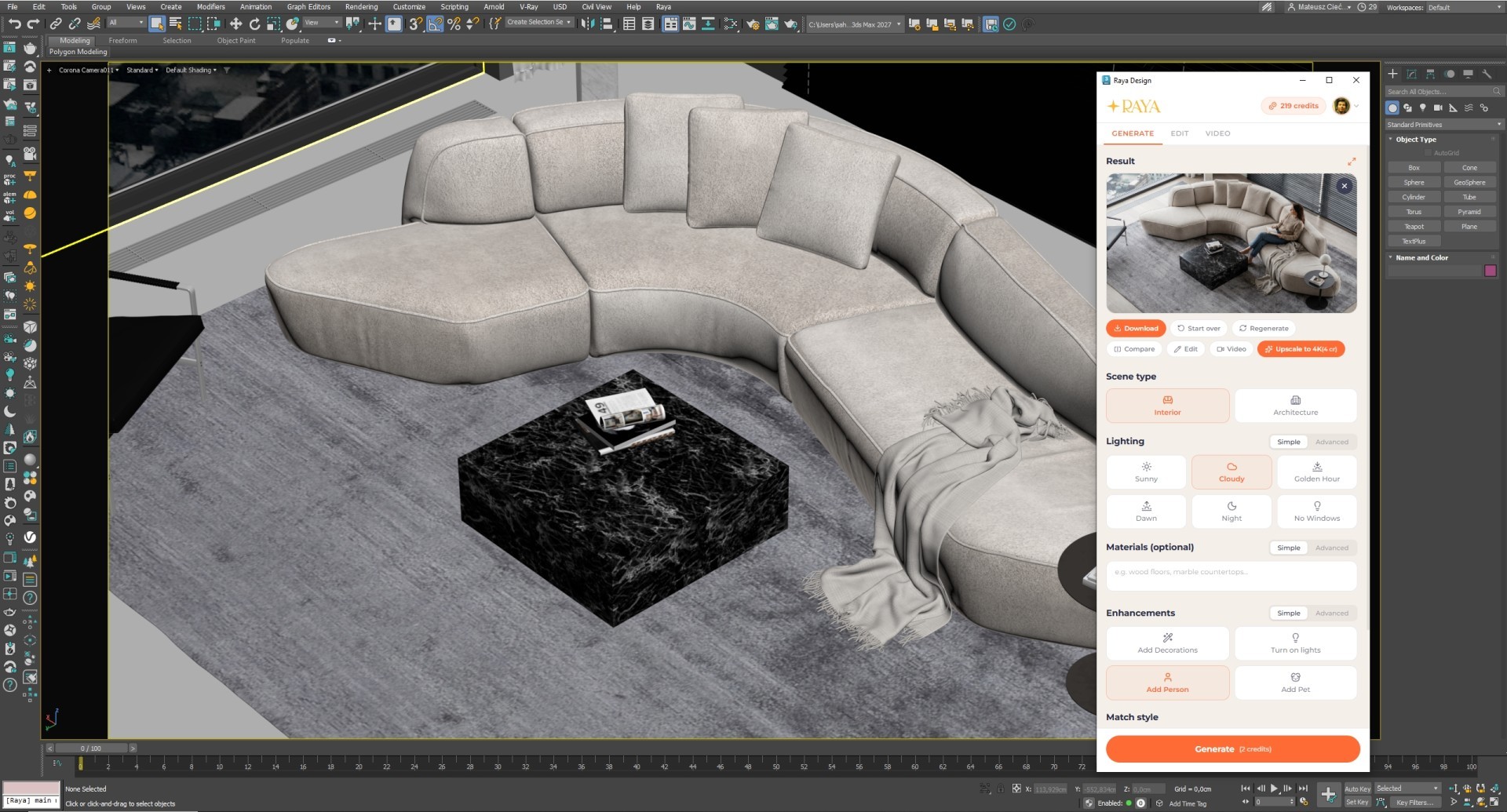Open the Utilities wrench panel tab
Viewport: 1507px width, 812px height.
(1487, 74)
